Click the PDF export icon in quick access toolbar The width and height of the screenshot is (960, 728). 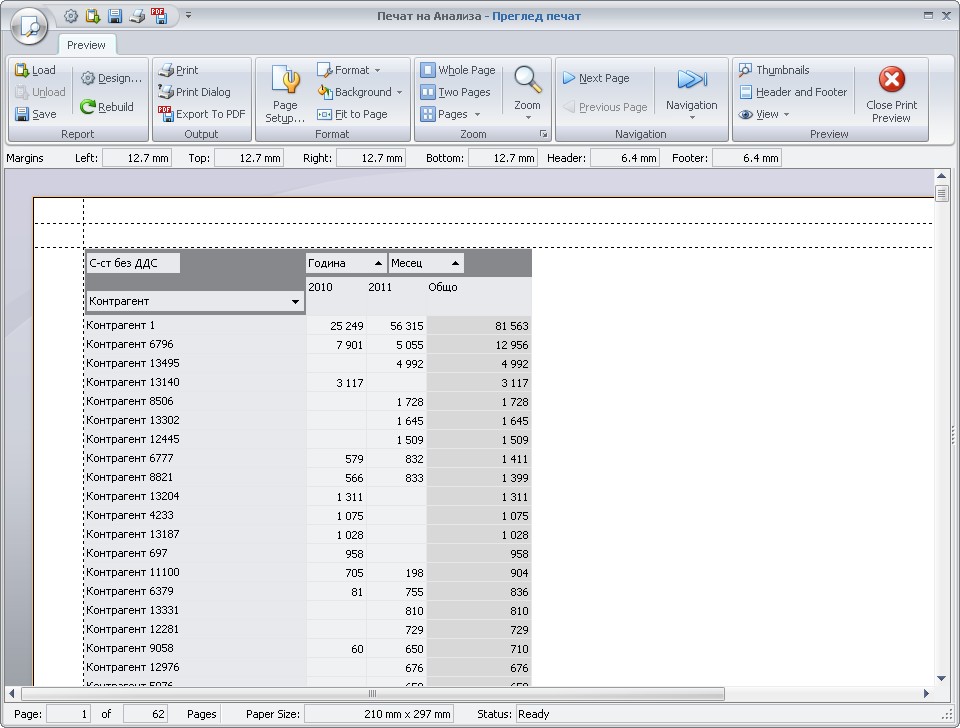[159, 17]
